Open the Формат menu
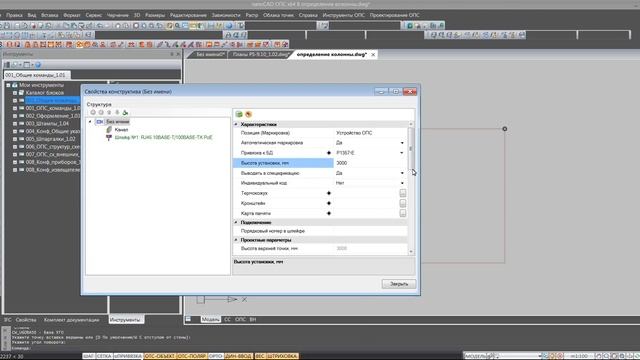 (72, 15)
